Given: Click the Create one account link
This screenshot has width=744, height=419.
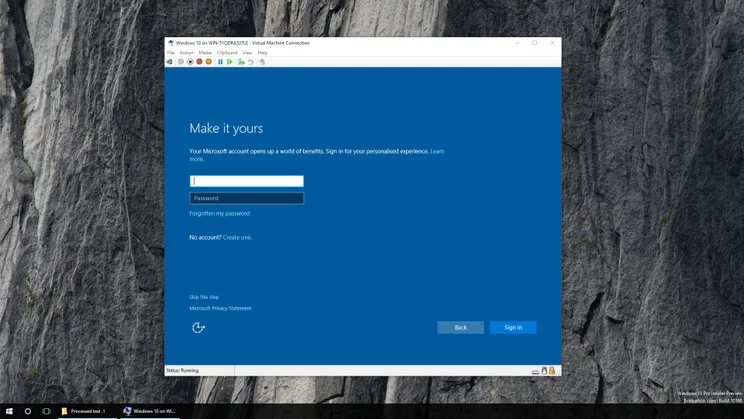Looking at the screenshot, I should tap(237, 237).
